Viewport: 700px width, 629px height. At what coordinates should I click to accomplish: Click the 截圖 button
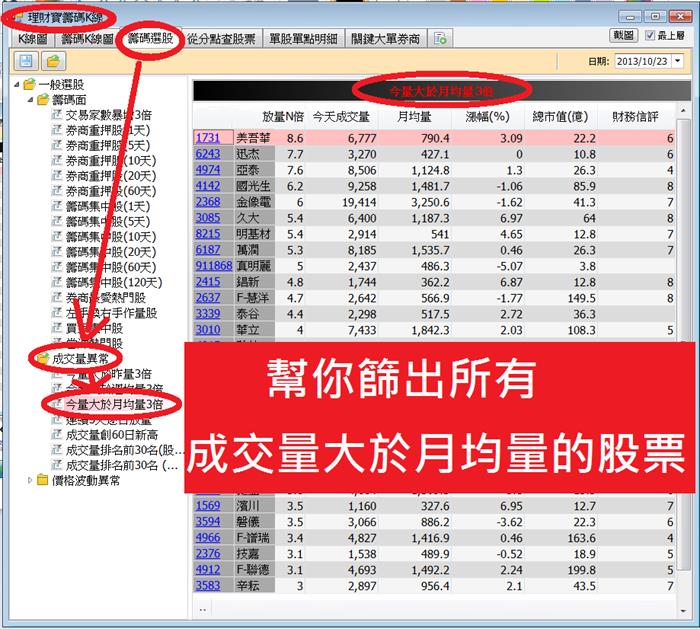[623, 35]
